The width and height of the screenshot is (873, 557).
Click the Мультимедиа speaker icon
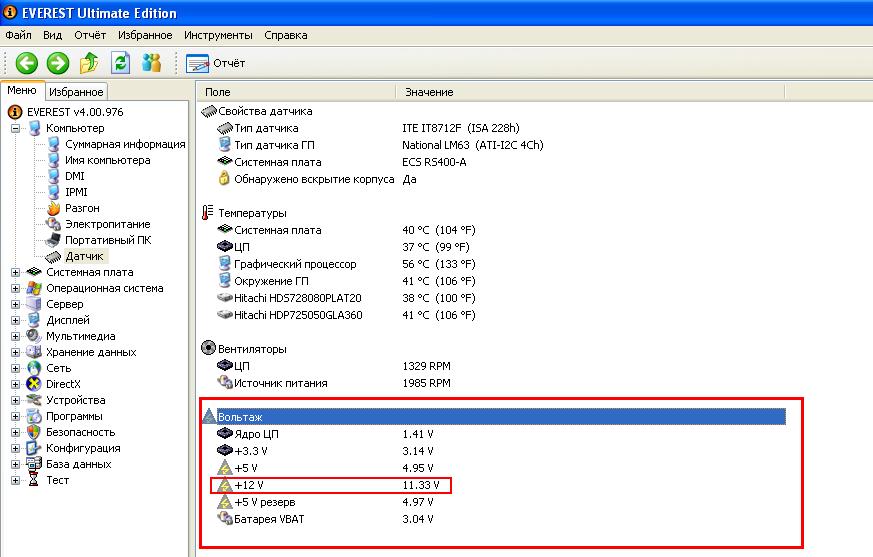click(34, 336)
